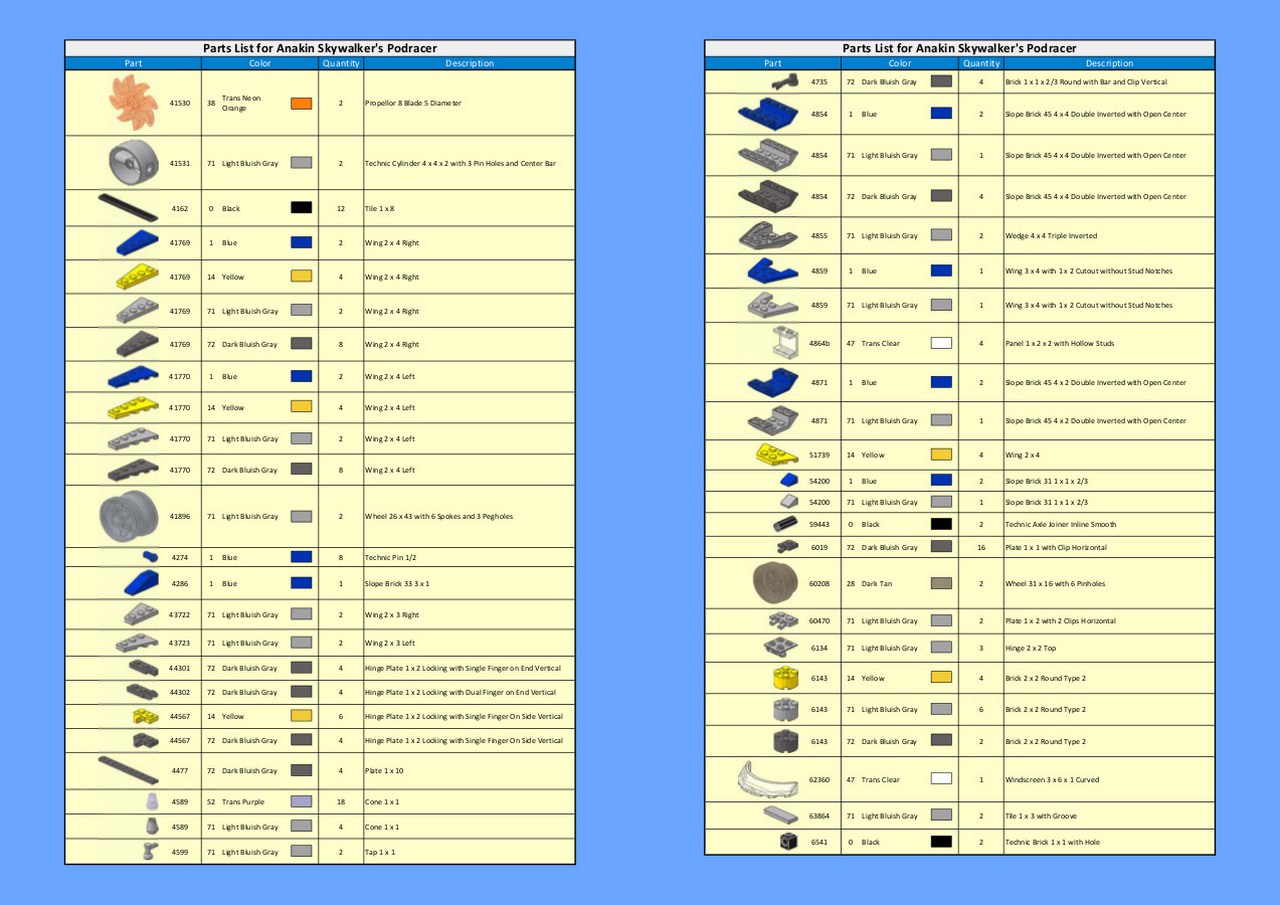This screenshot has height=905, width=1280.
Task: Select the dark gray Wing 2 x 4 Left image
Action: [133, 470]
